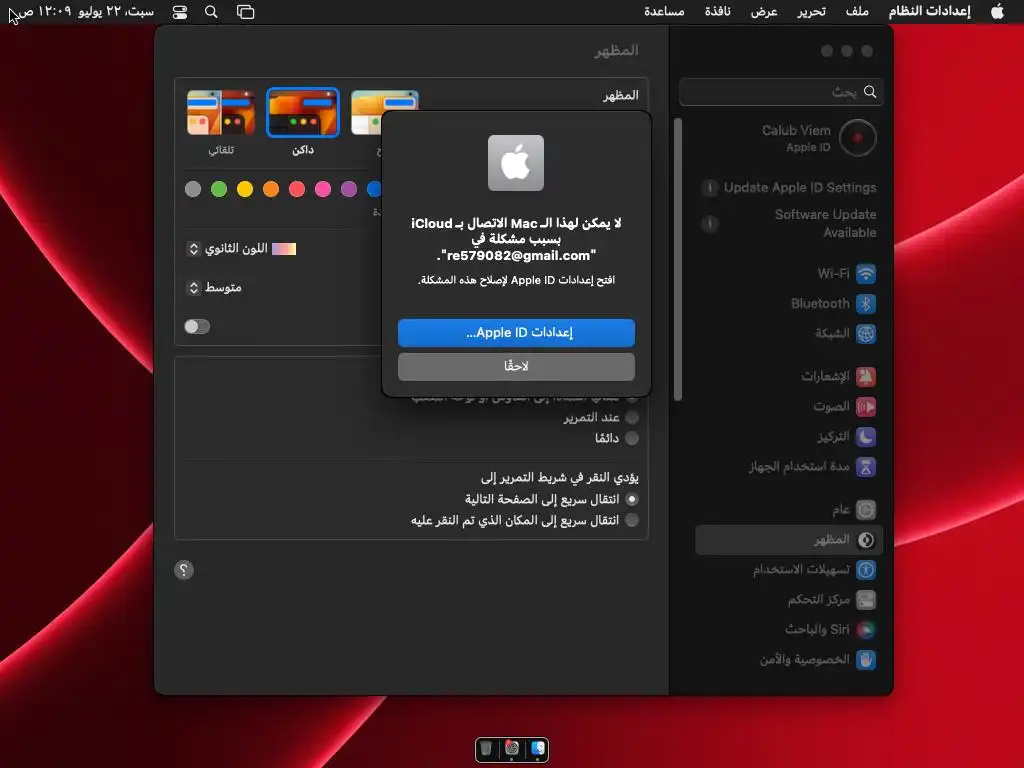Toggle the switch below the متوسط dropdown
The width and height of the screenshot is (1024, 768).
[x=197, y=327]
